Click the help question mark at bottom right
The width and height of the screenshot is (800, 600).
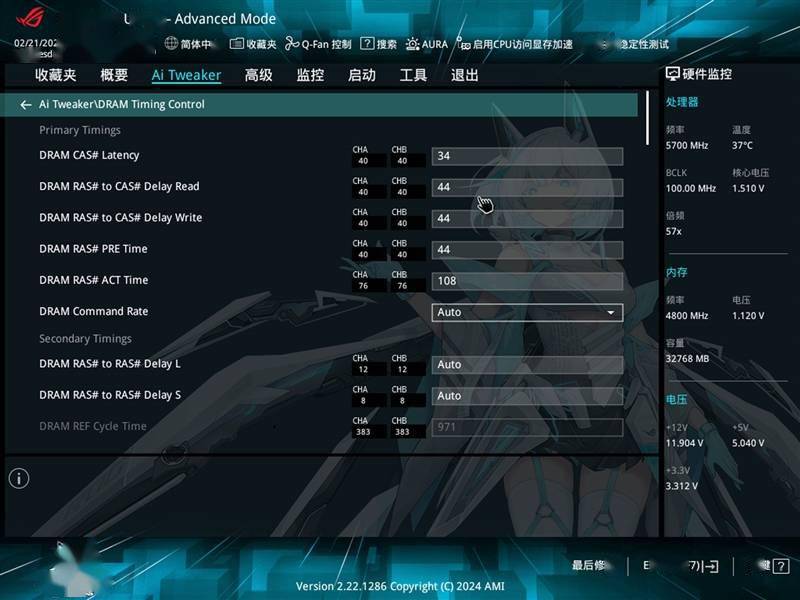coord(781,566)
